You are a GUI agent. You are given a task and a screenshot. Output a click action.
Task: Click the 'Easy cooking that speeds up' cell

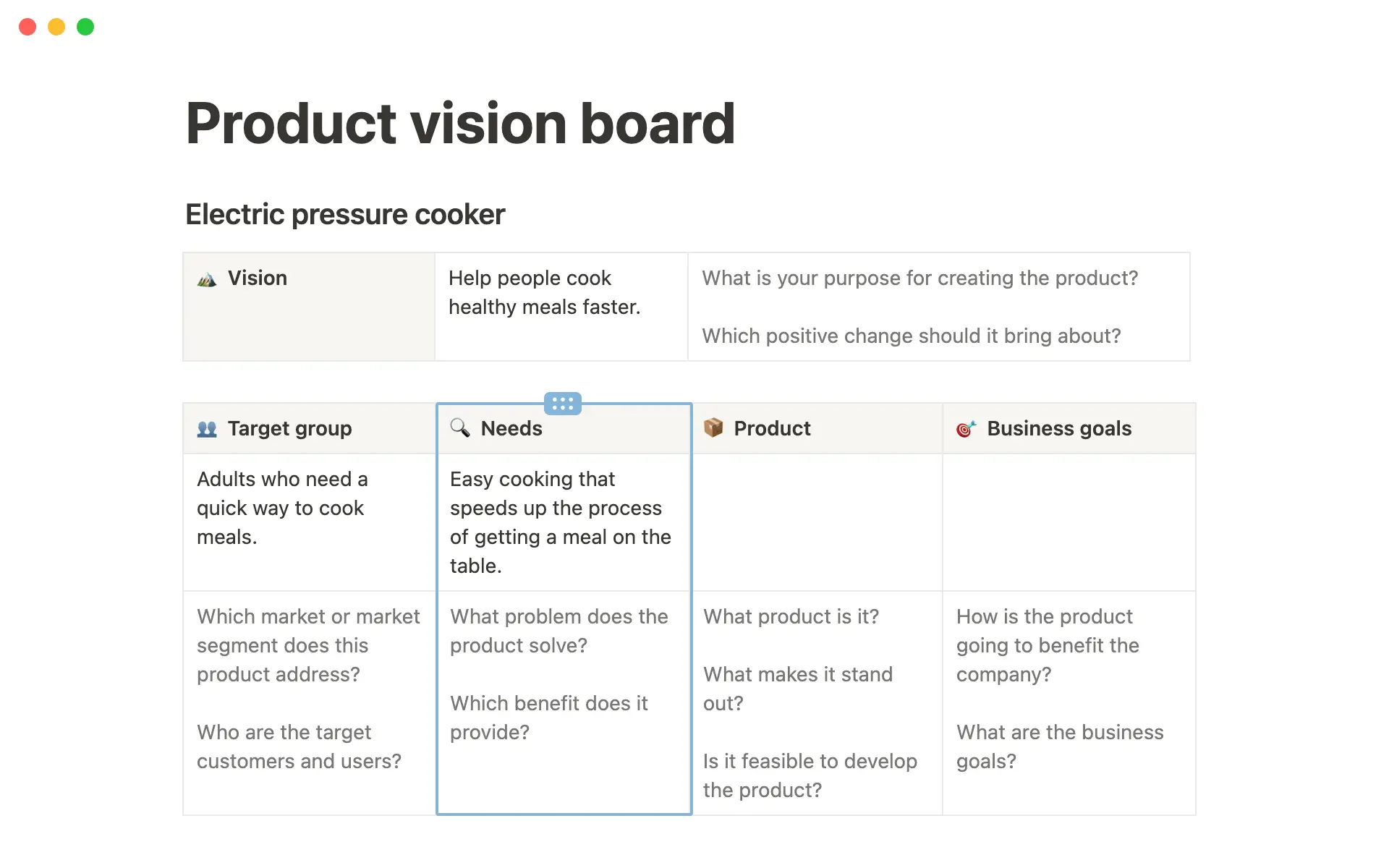pos(561,522)
